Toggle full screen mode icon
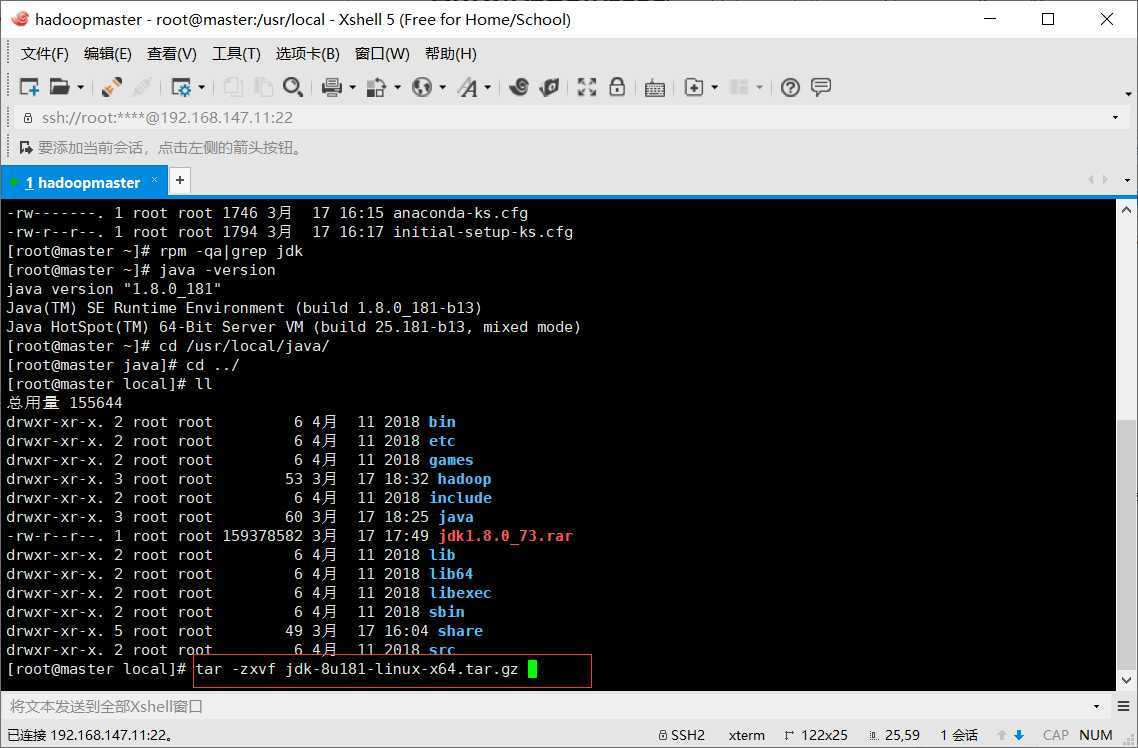This screenshot has width=1138, height=748. (586, 87)
